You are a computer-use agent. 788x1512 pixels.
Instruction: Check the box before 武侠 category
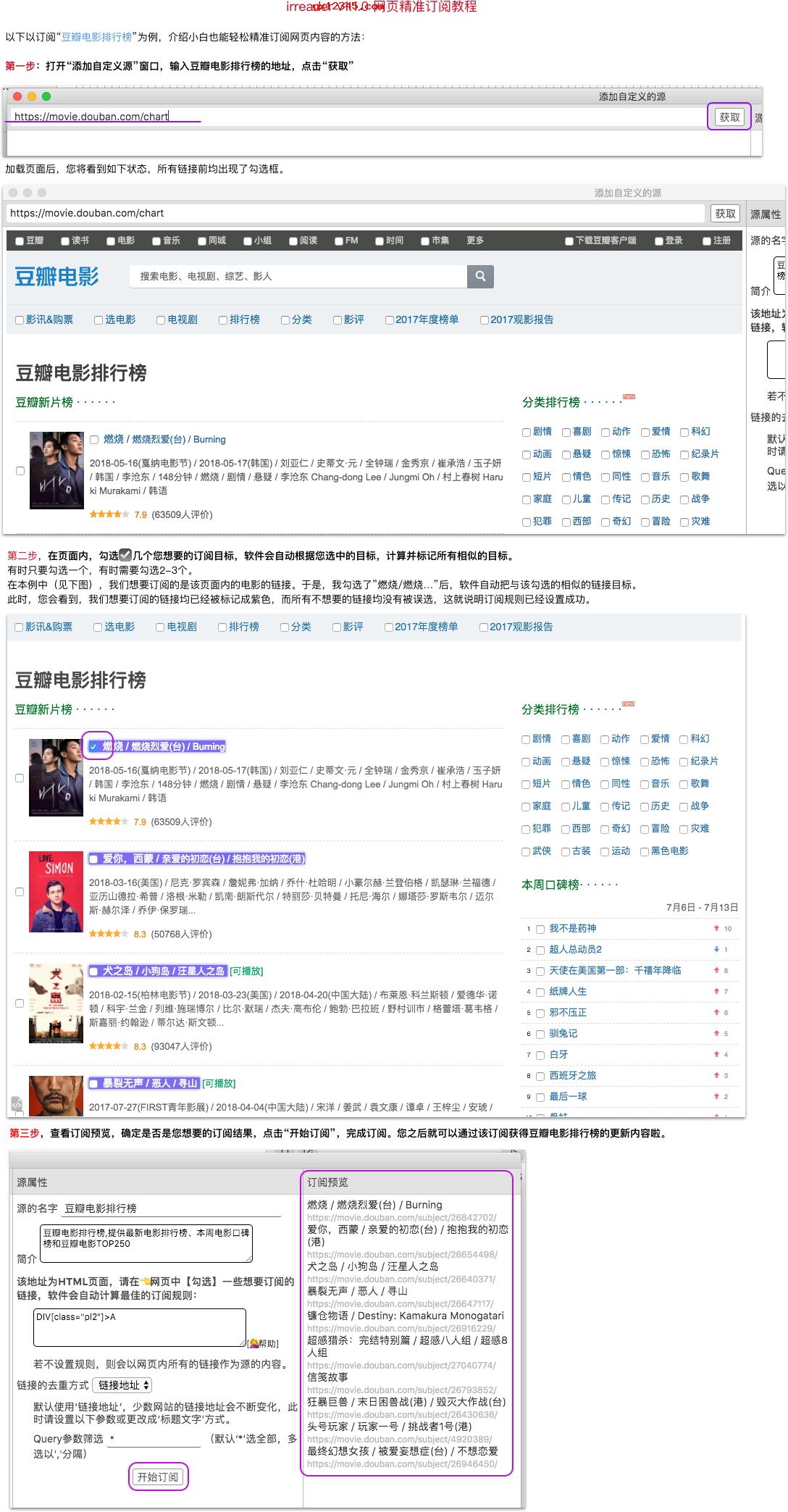pyautogui.click(x=526, y=851)
